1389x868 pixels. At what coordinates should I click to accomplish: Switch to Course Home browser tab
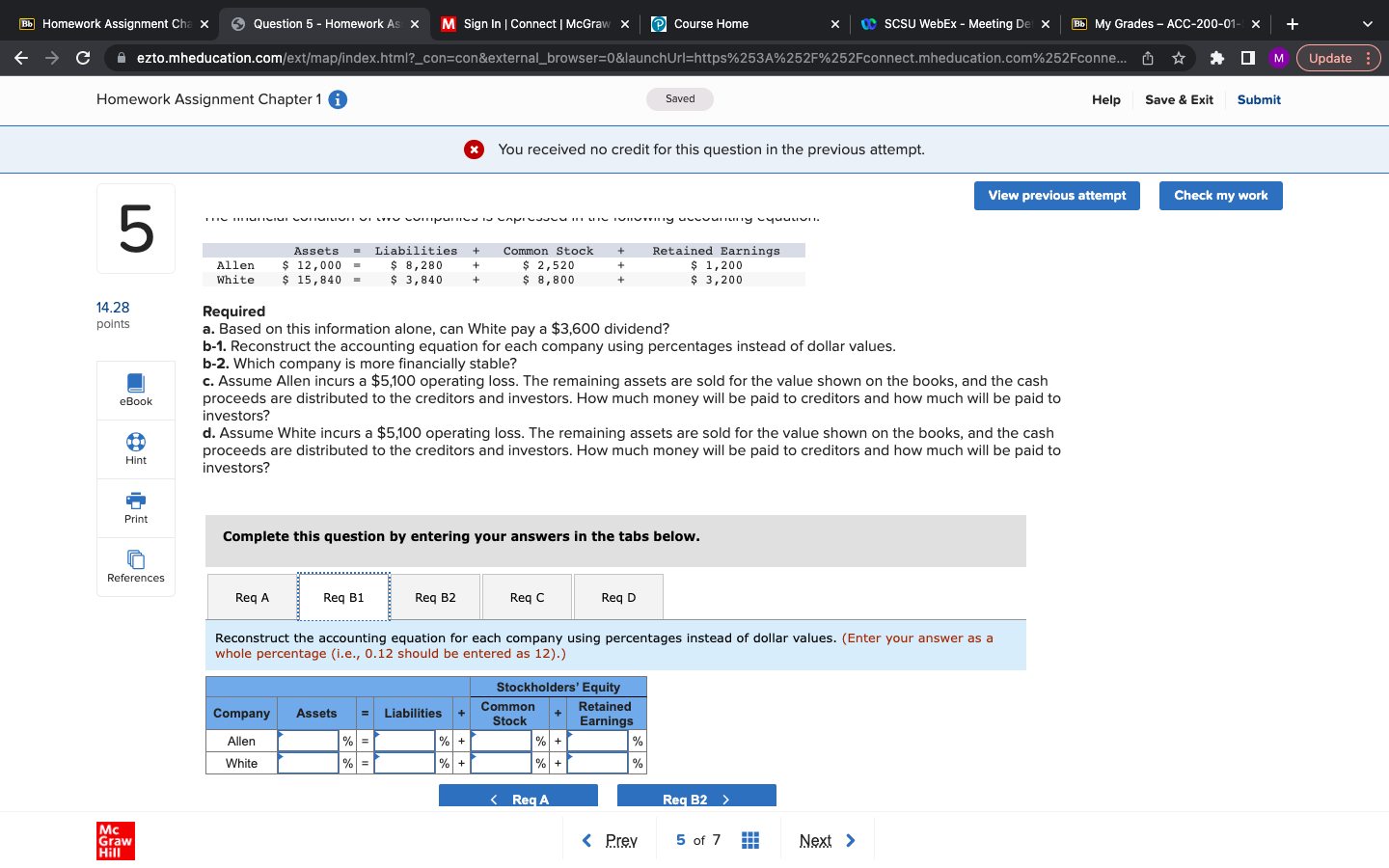click(743, 24)
